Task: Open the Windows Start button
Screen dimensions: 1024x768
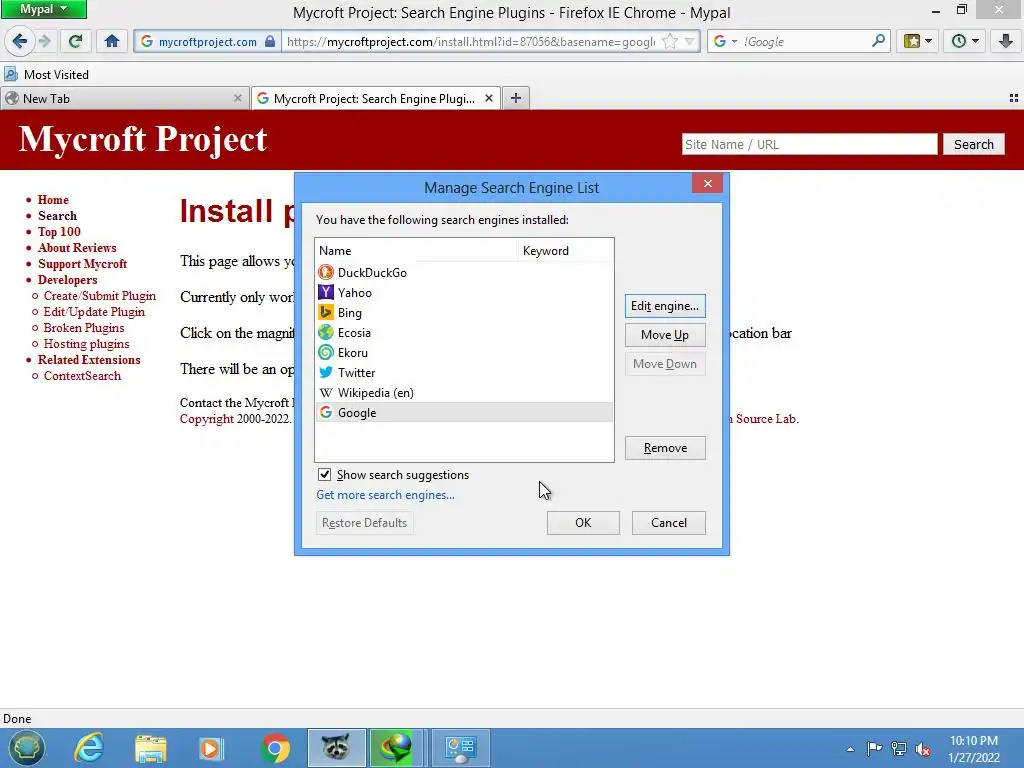Action: pos(26,748)
